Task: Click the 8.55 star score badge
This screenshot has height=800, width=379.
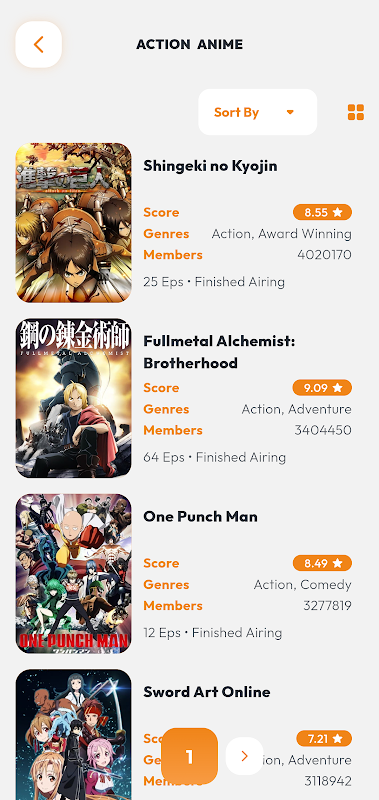Action: (322, 212)
